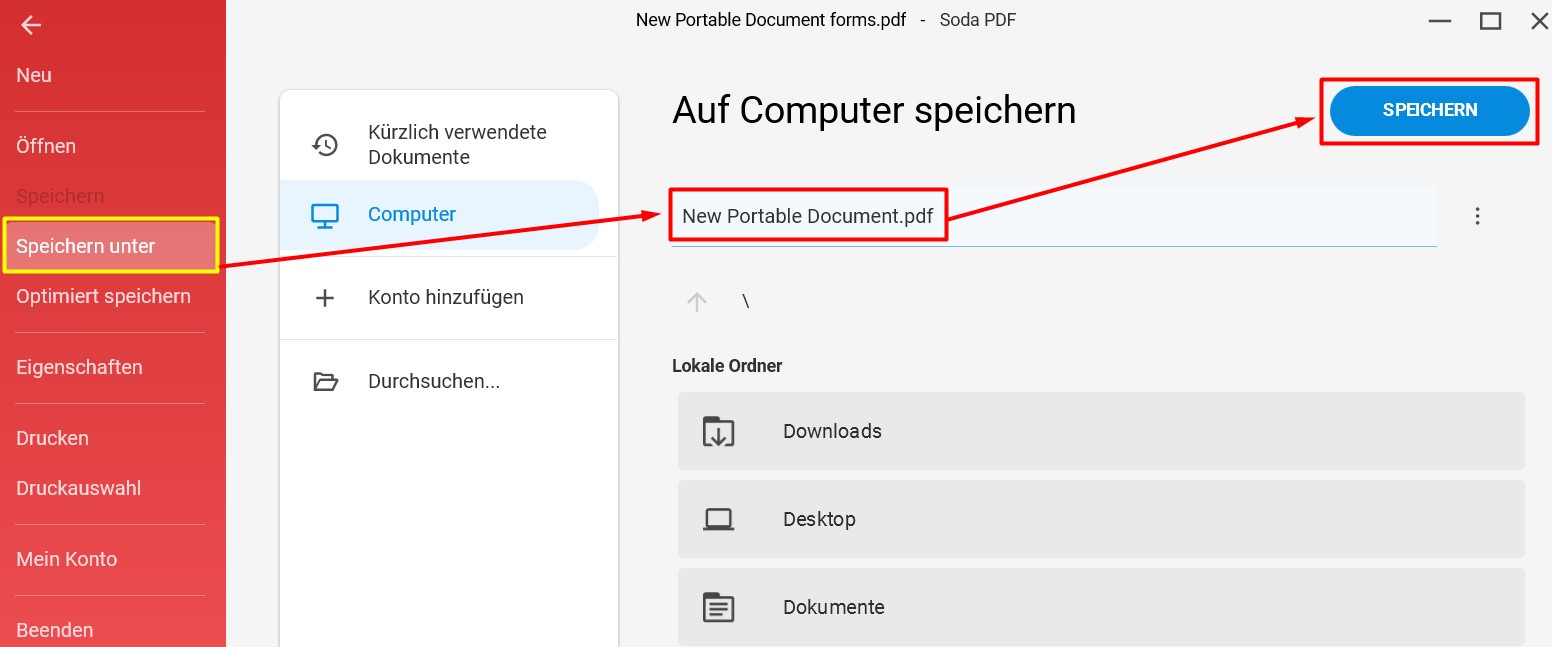Click the Auf Computer speichern heading
1552x647 pixels.
point(874,110)
